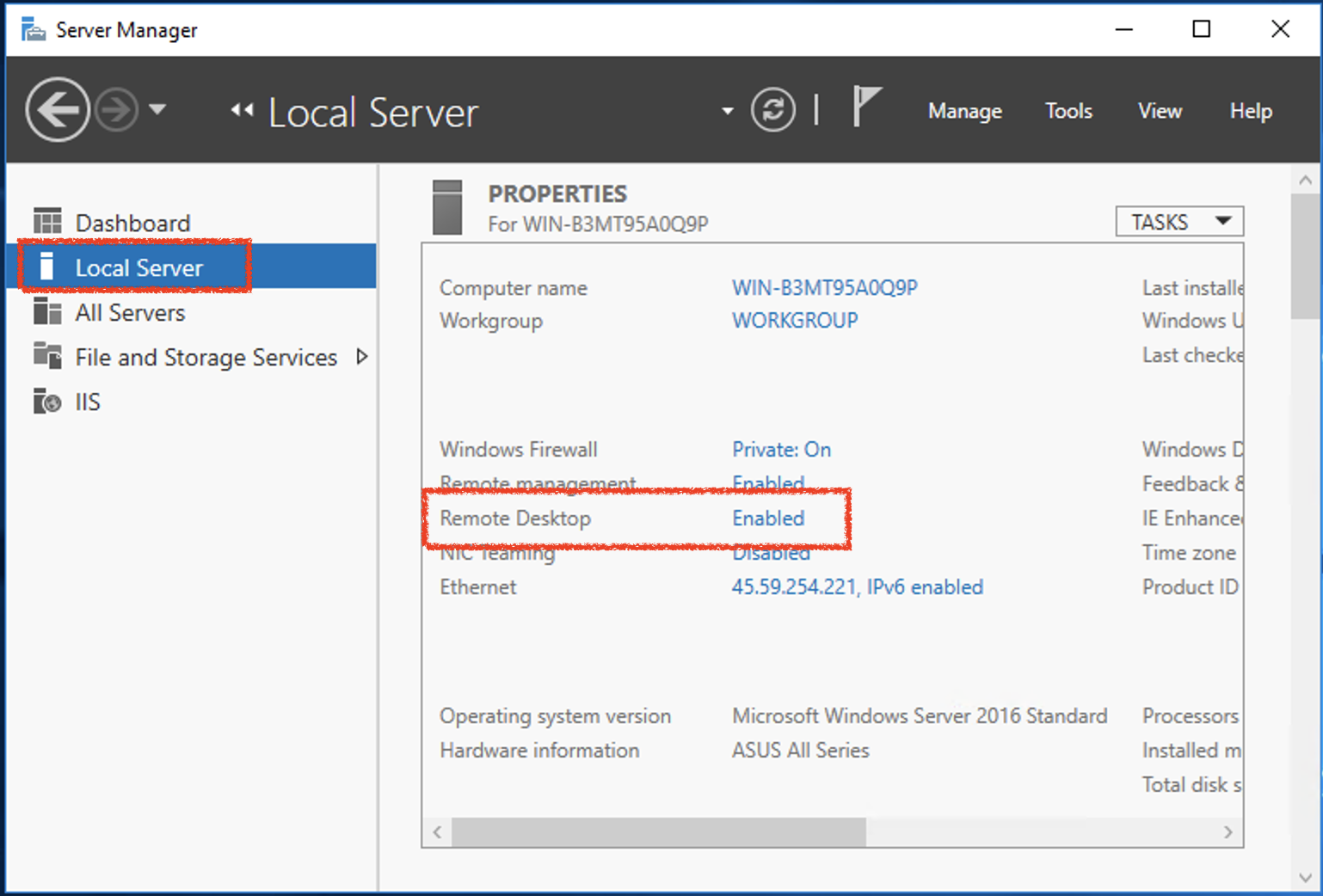Click the forward navigation arrow

click(x=116, y=110)
